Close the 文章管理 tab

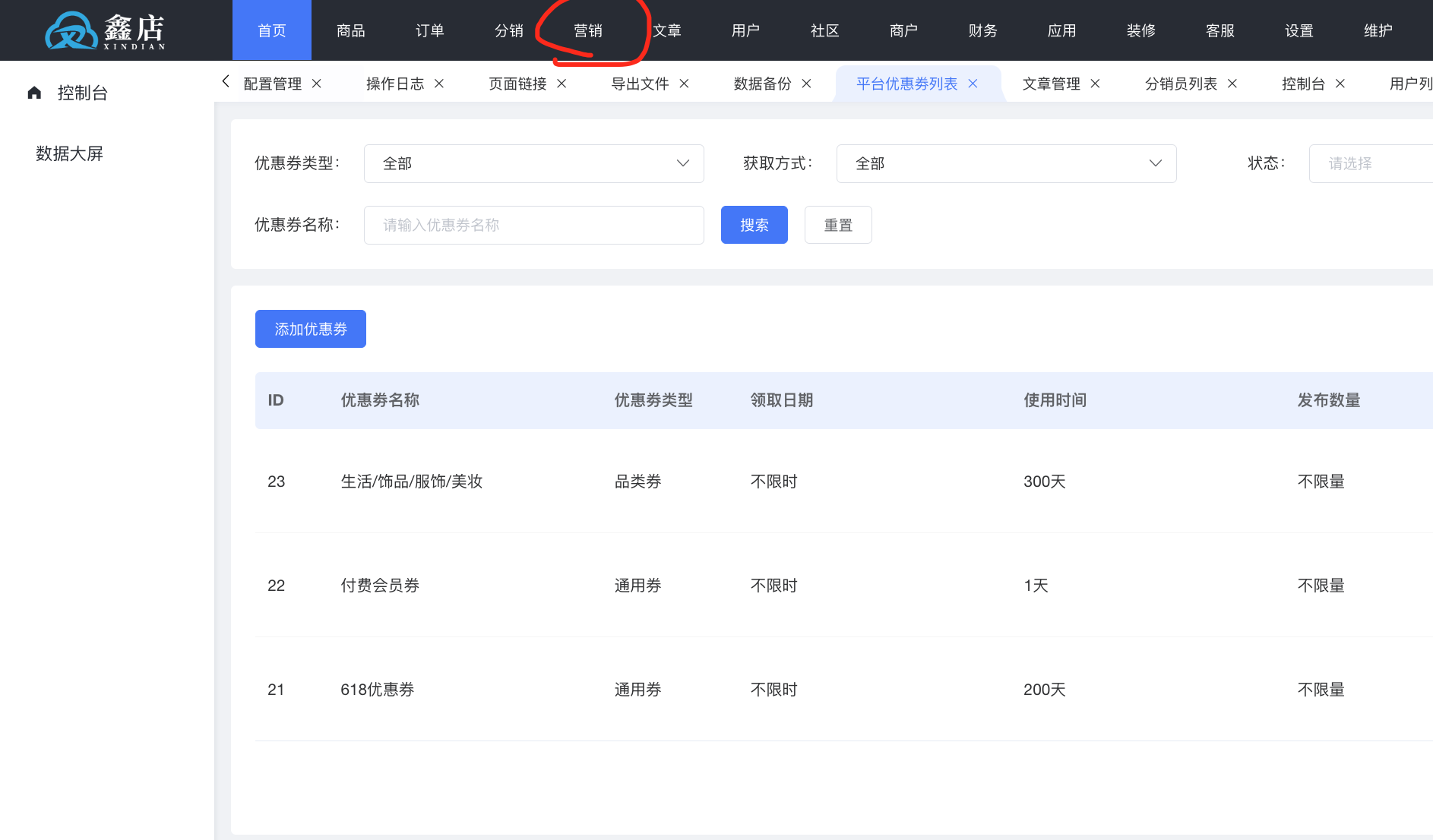coord(1095,84)
